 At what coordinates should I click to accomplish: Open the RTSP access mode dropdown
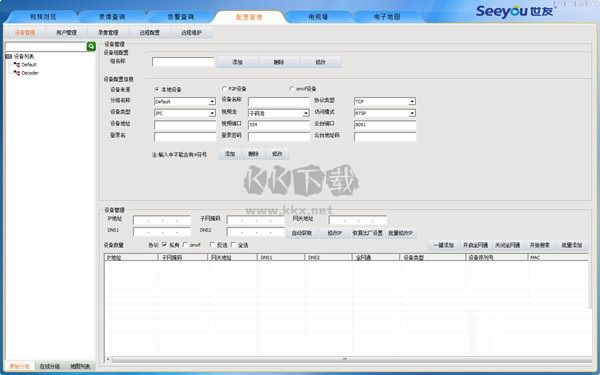(412, 113)
